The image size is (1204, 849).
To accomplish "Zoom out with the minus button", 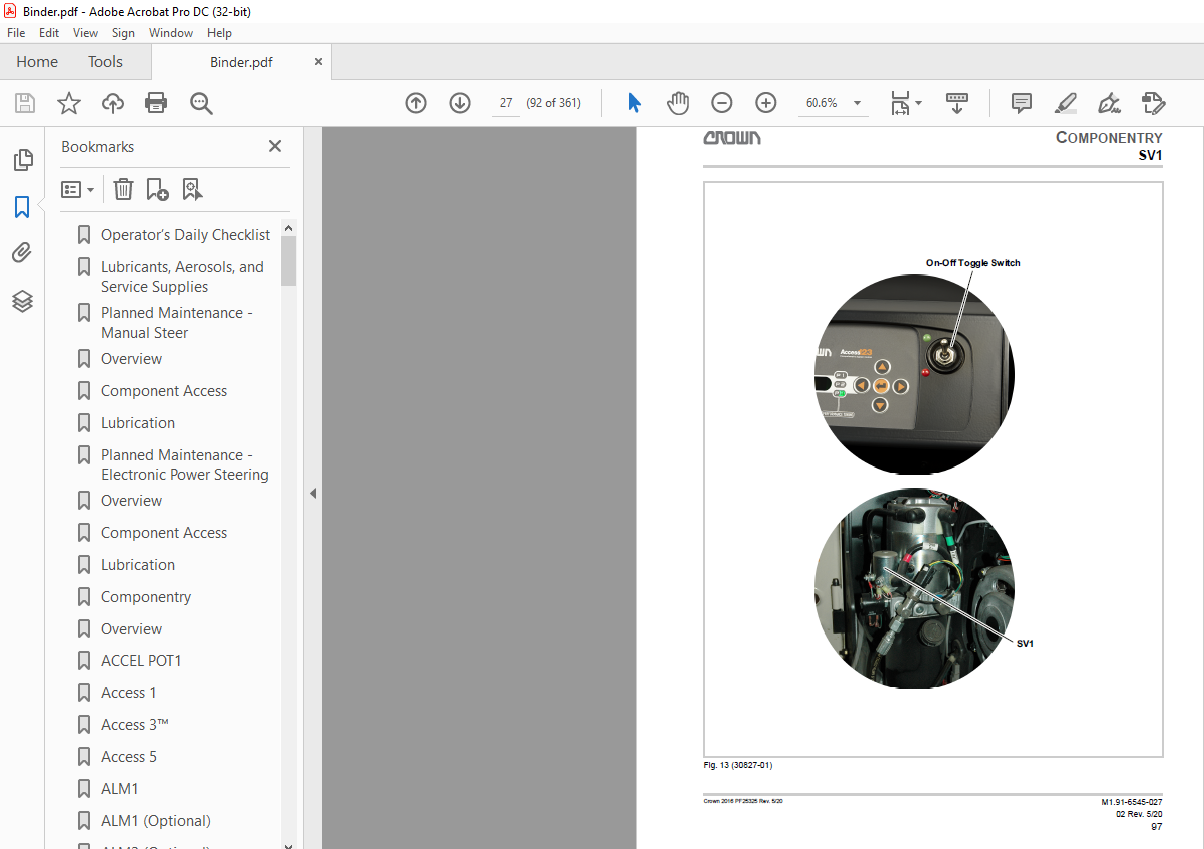I will [x=722, y=103].
